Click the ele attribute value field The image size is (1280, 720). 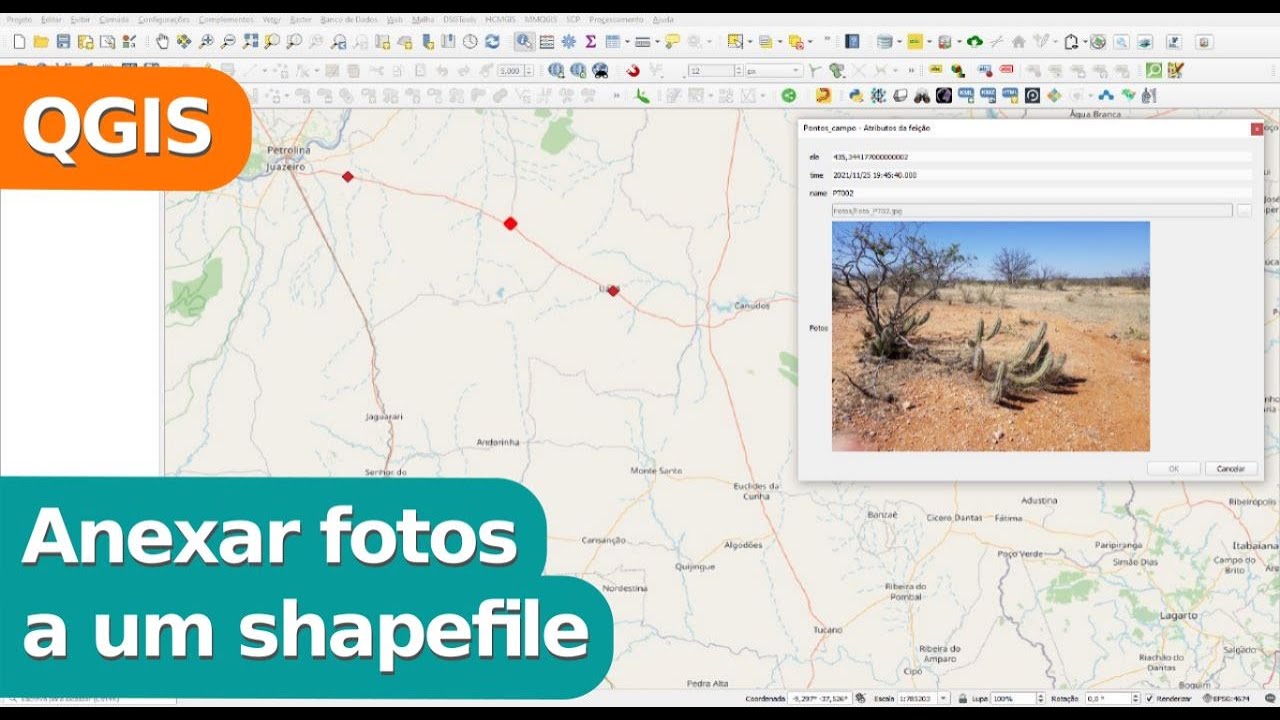coord(1041,157)
